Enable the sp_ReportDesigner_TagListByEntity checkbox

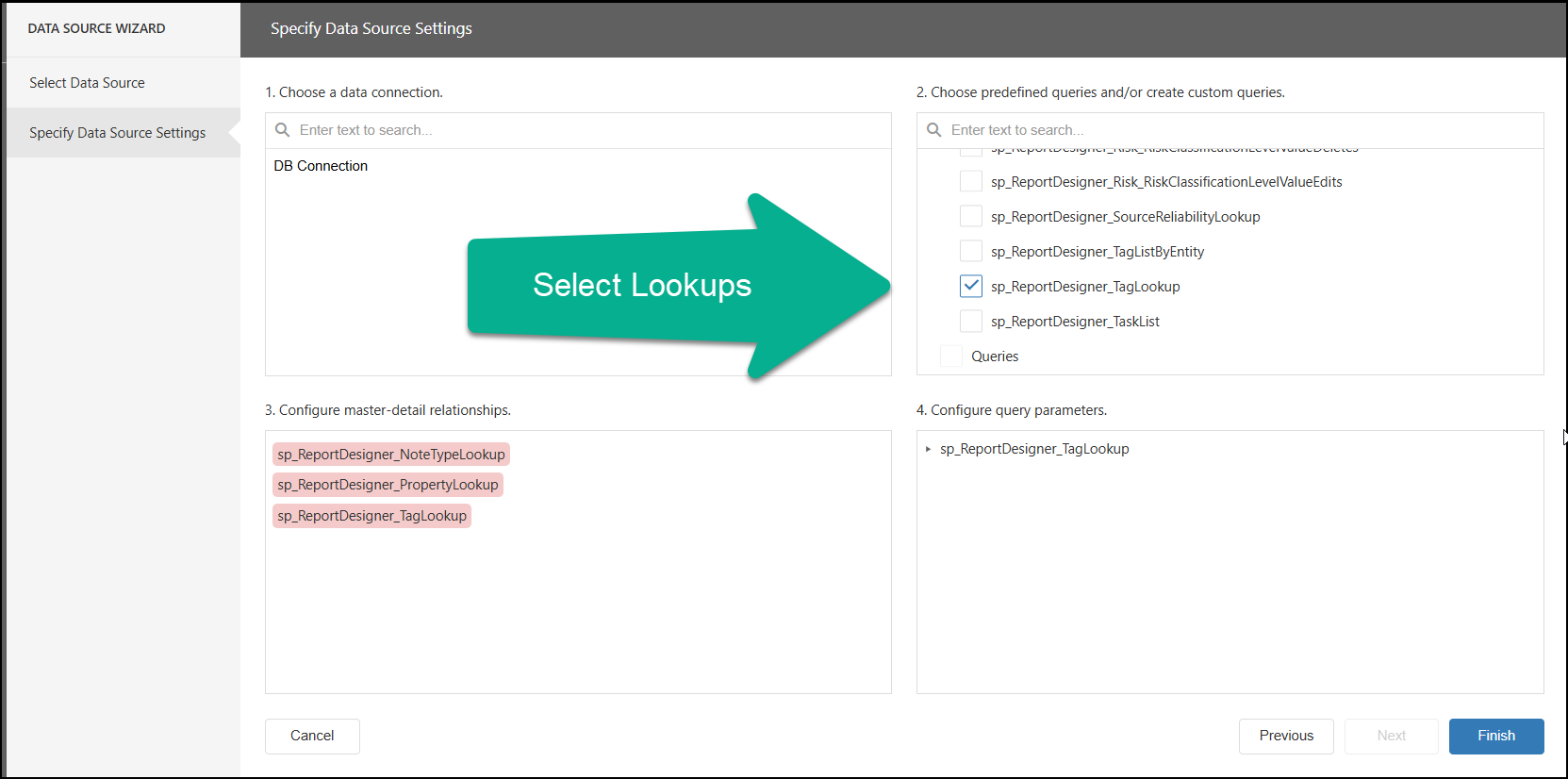(970, 251)
